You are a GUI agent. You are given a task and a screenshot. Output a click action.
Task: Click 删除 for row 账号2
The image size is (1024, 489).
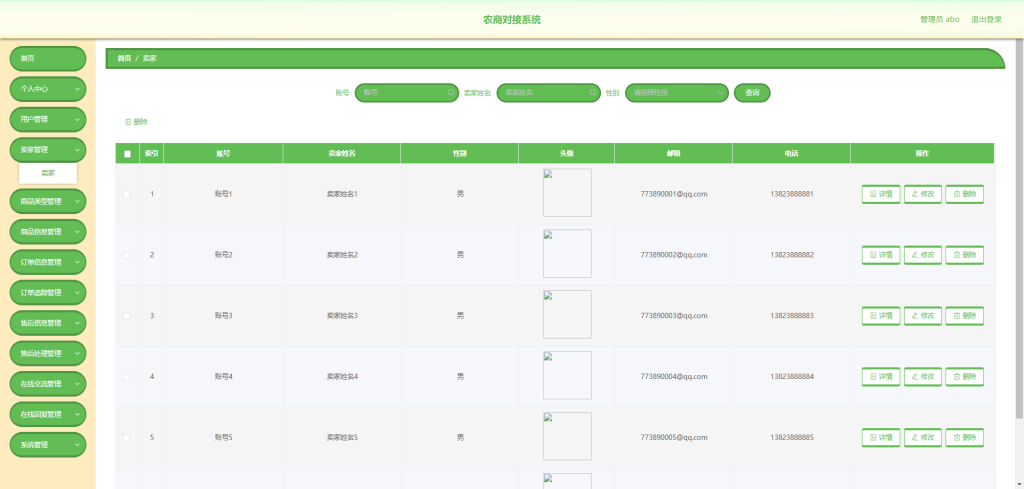965,255
